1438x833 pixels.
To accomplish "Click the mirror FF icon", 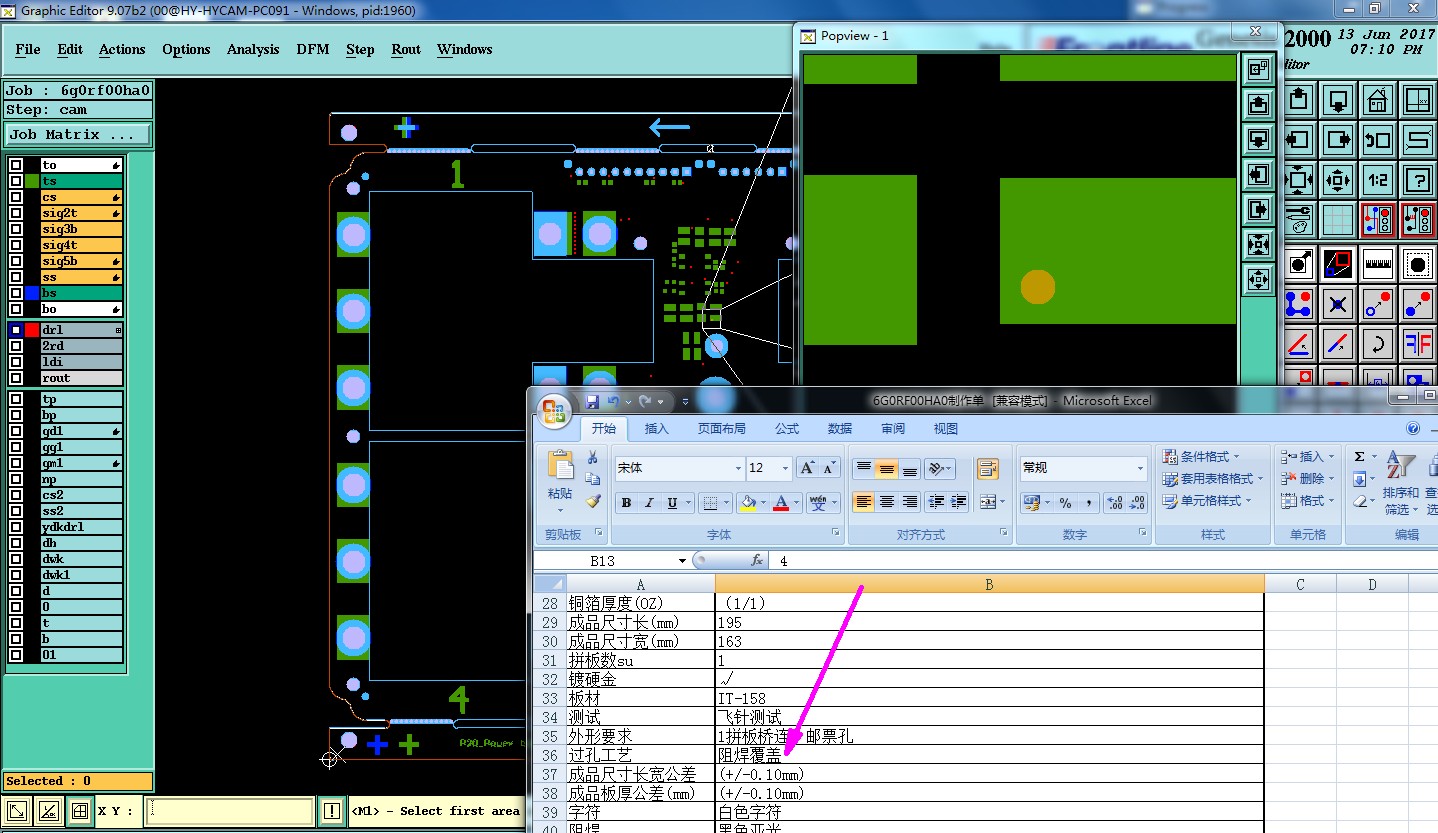I will point(1417,344).
